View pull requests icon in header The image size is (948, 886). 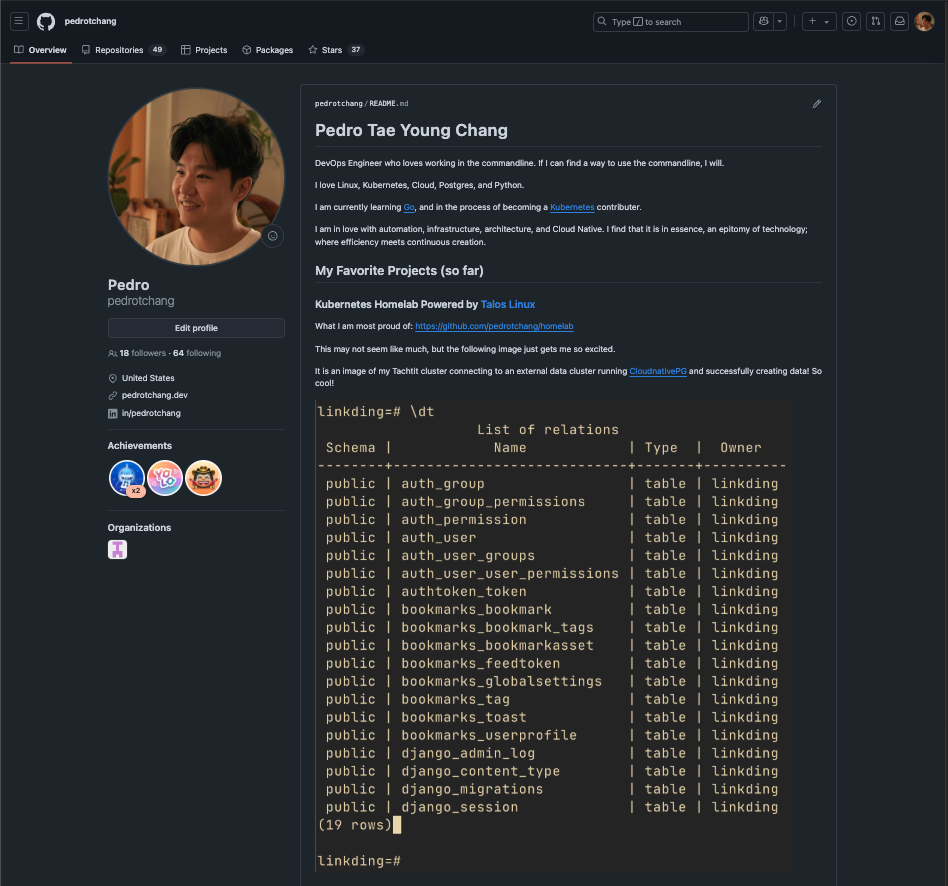pos(875,21)
